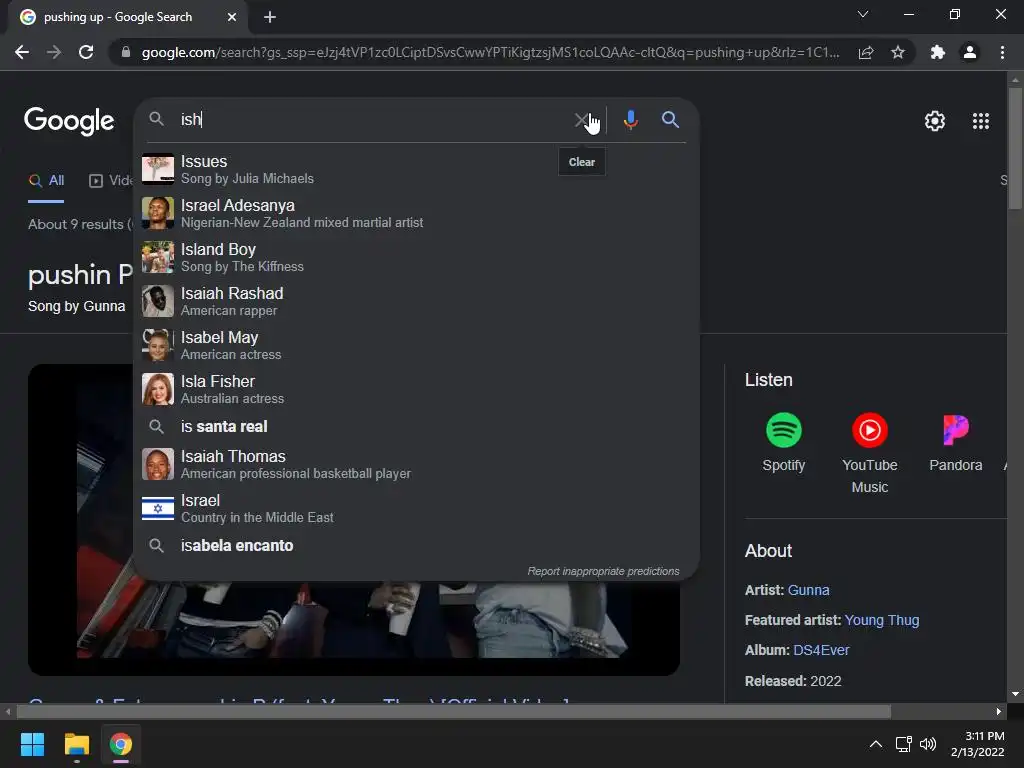This screenshot has width=1024, height=768.
Task: Click the horizontal page scrollbar
Action: [453, 711]
